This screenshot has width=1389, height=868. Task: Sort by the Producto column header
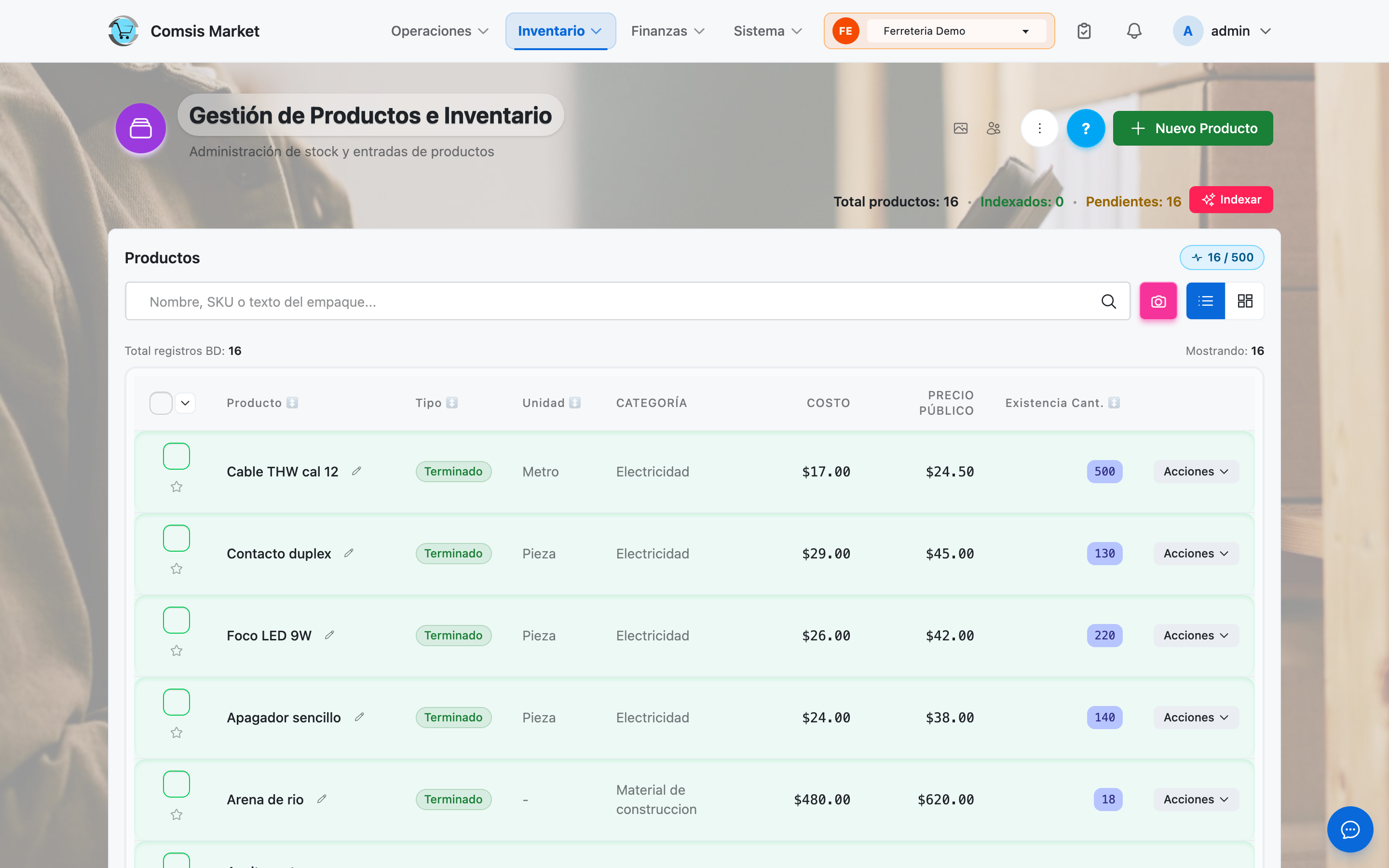point(262,403)
